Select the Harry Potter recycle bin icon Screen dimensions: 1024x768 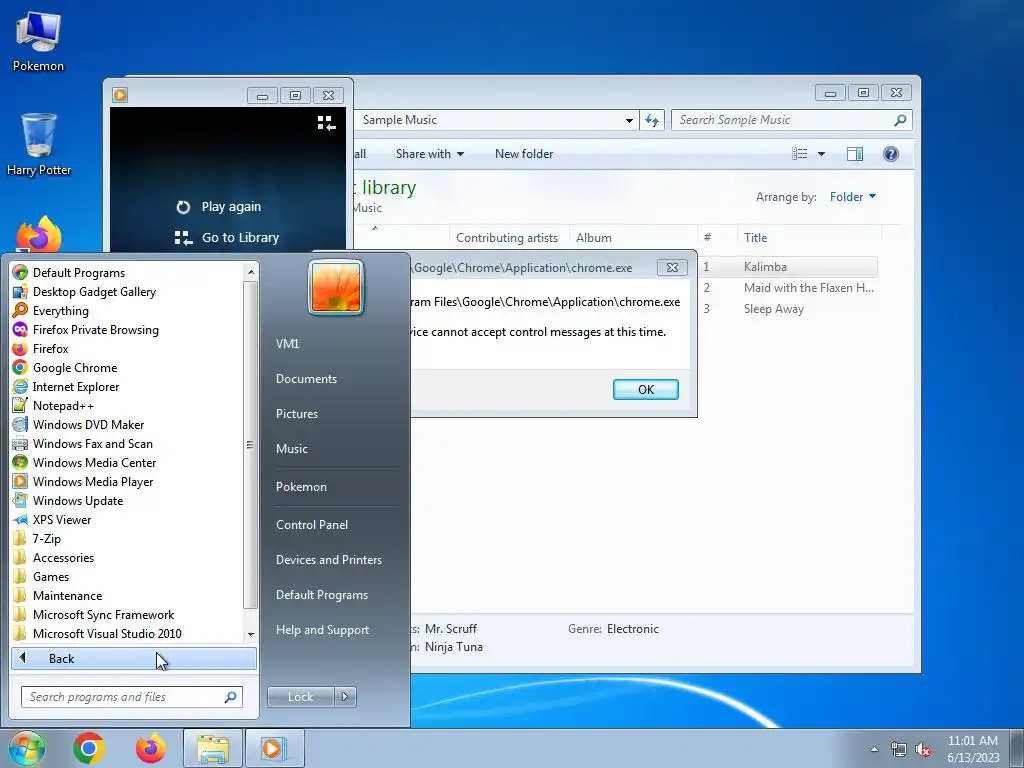(39, 144)
